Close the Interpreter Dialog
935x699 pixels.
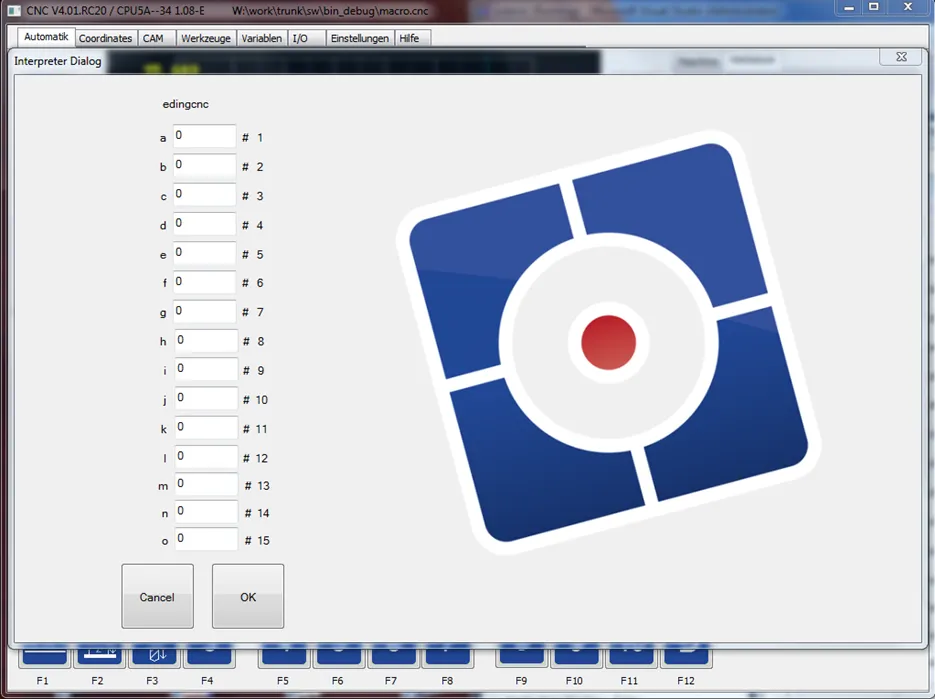[x=902, y=57]
